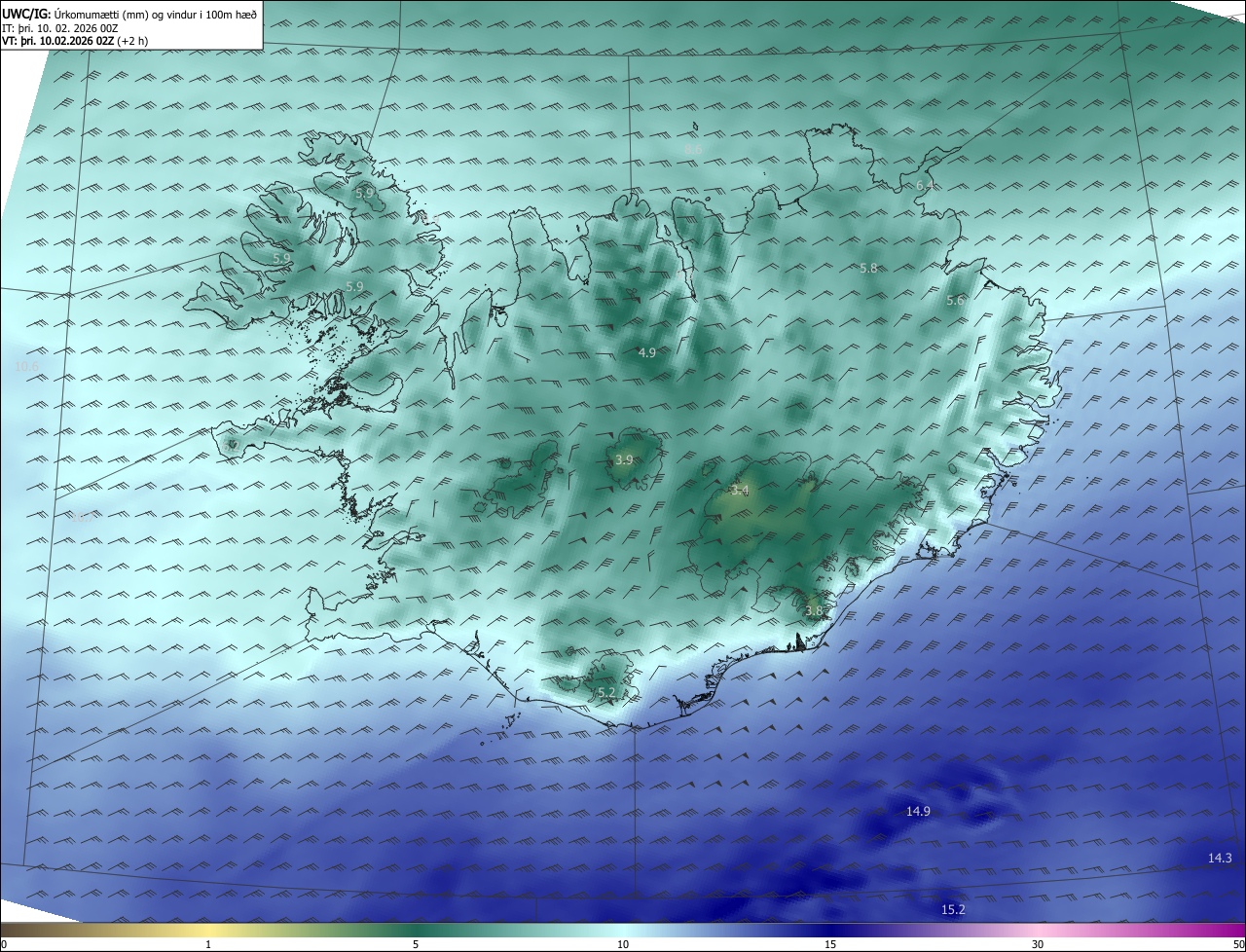The width and height of the screenshot is (1246, 952).
Task: Click the 14.9 value over the ocean
Action: [918, 811]
